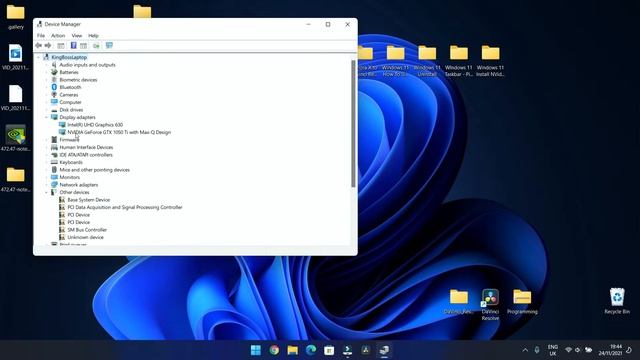Click the Update device driver toolbar icon

(96, 45)
